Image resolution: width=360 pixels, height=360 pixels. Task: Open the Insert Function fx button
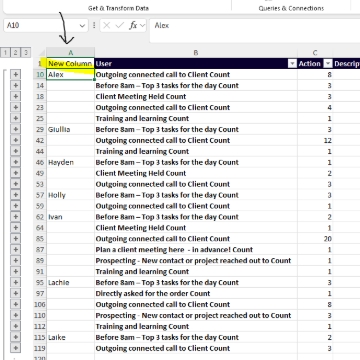coord(133,25)
